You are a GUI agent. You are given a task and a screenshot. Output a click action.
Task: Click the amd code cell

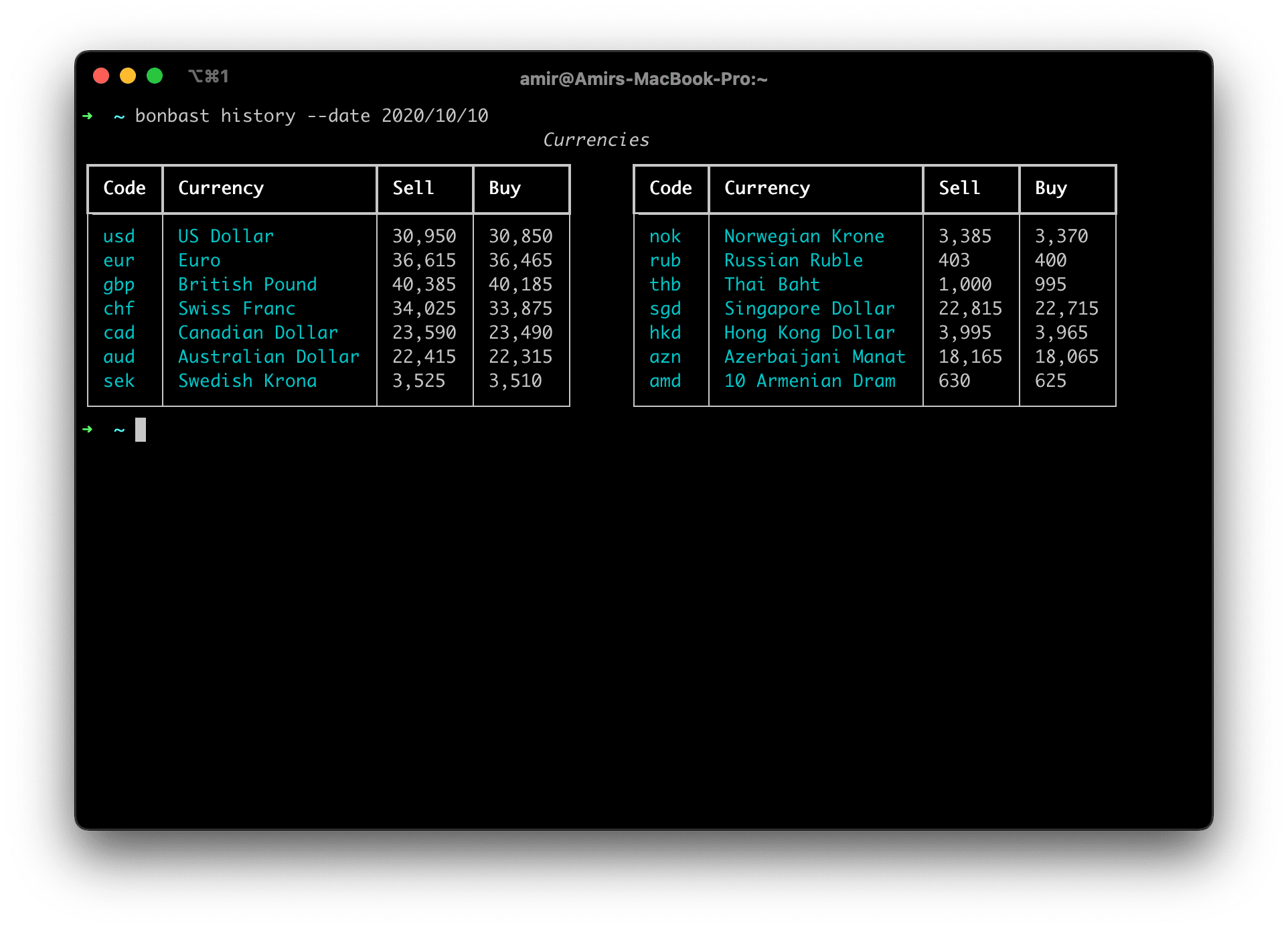[x=665, y=381]
